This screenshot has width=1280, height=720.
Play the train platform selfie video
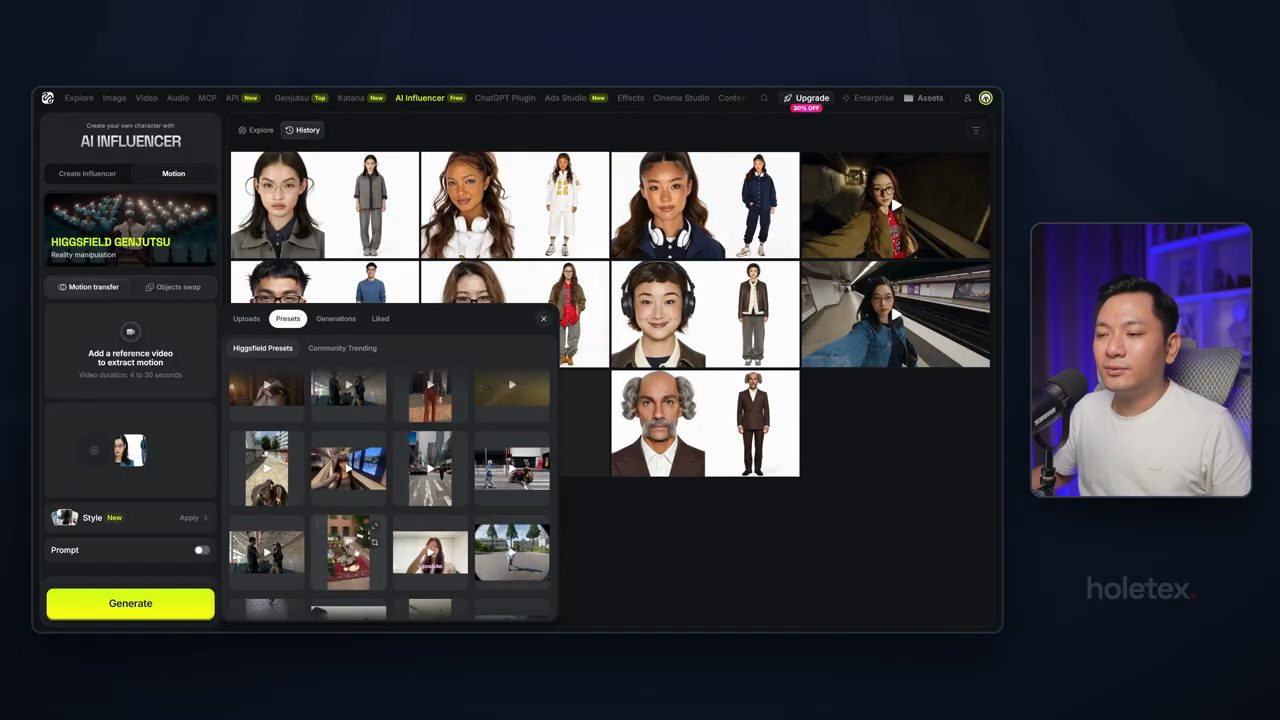point(896,315)
